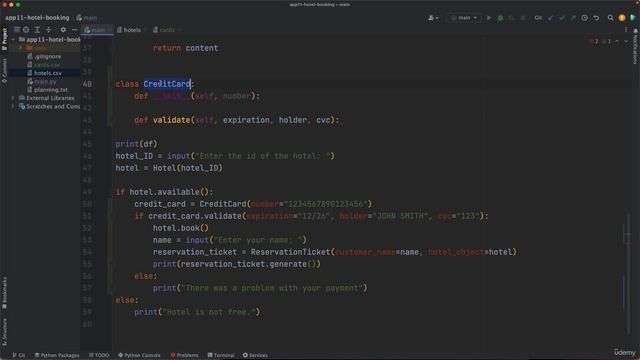Select cards.csv in the project tree

coord(44,65)
